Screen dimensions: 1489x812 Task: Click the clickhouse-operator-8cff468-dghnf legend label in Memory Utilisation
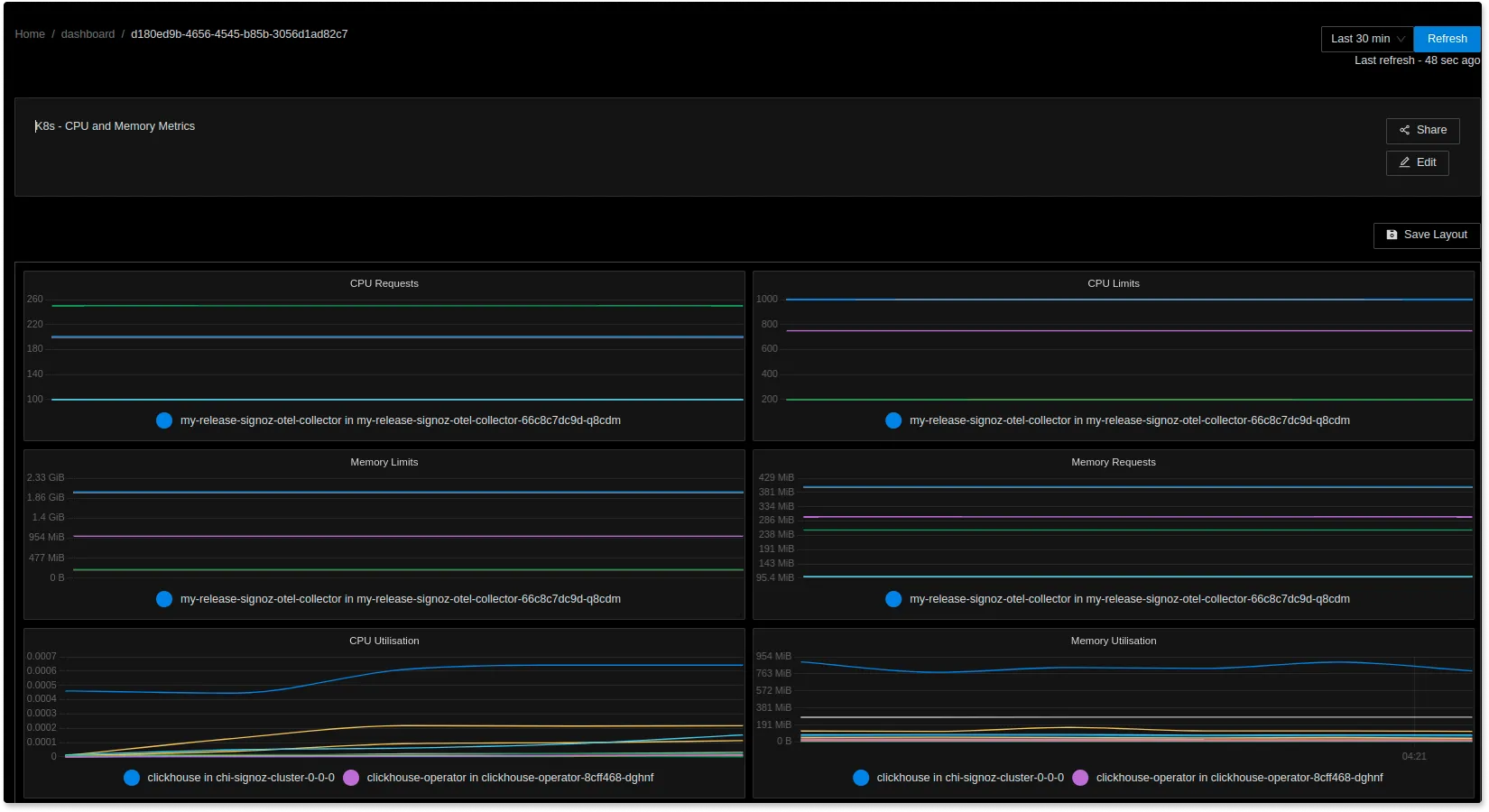pyautogui.click(x=1239, y=778)
